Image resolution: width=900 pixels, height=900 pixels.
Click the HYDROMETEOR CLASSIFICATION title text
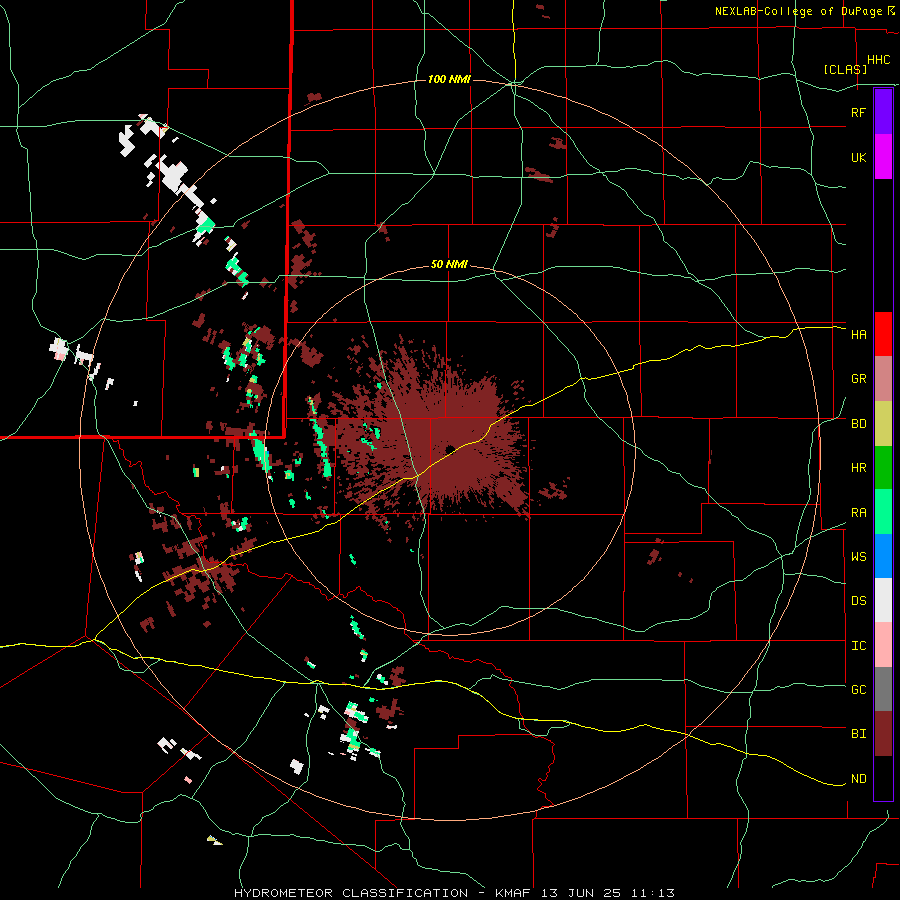coord(351,893)
